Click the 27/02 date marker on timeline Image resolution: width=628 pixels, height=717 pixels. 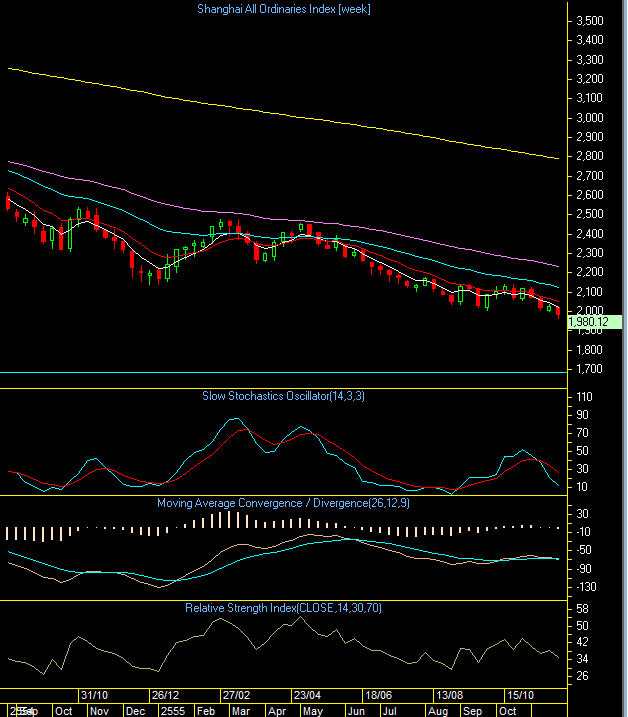(x=235, y=695)
